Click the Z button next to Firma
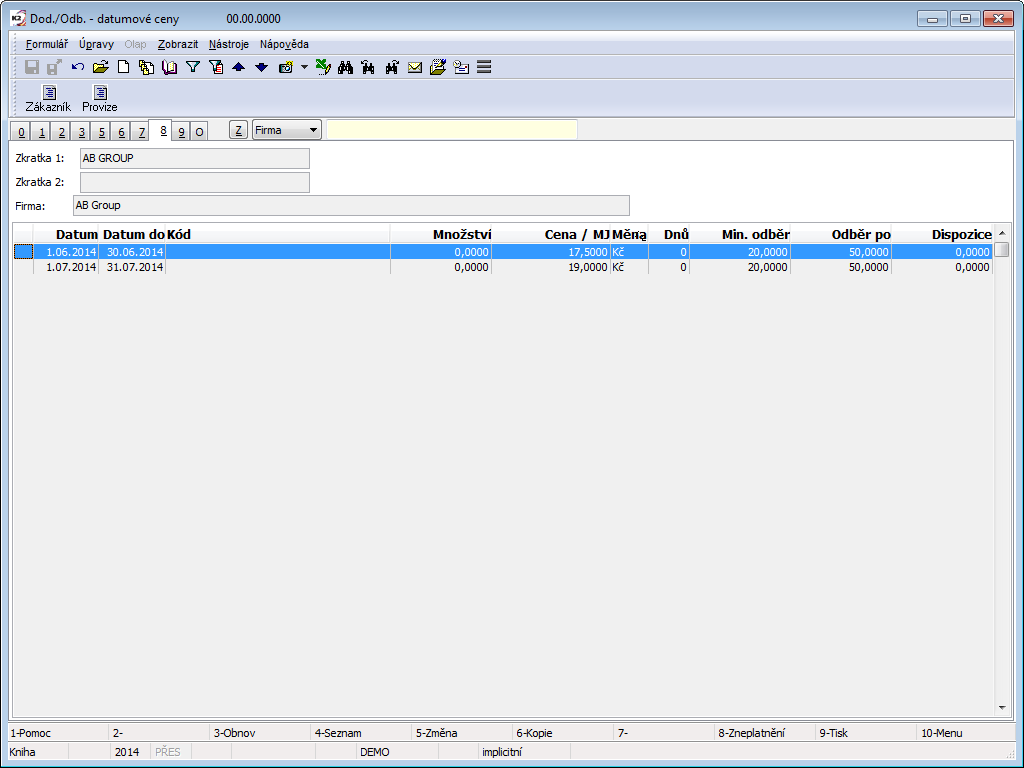Screen dimensions: 1024x768 (238, 130)
